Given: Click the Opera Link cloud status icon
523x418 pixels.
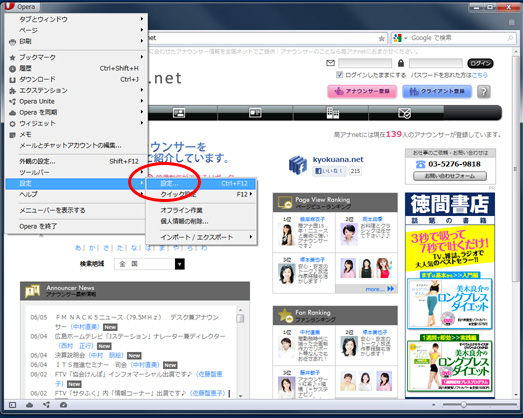Looking at the screenshot, I should pyautogui.click(x=29, y=405).
